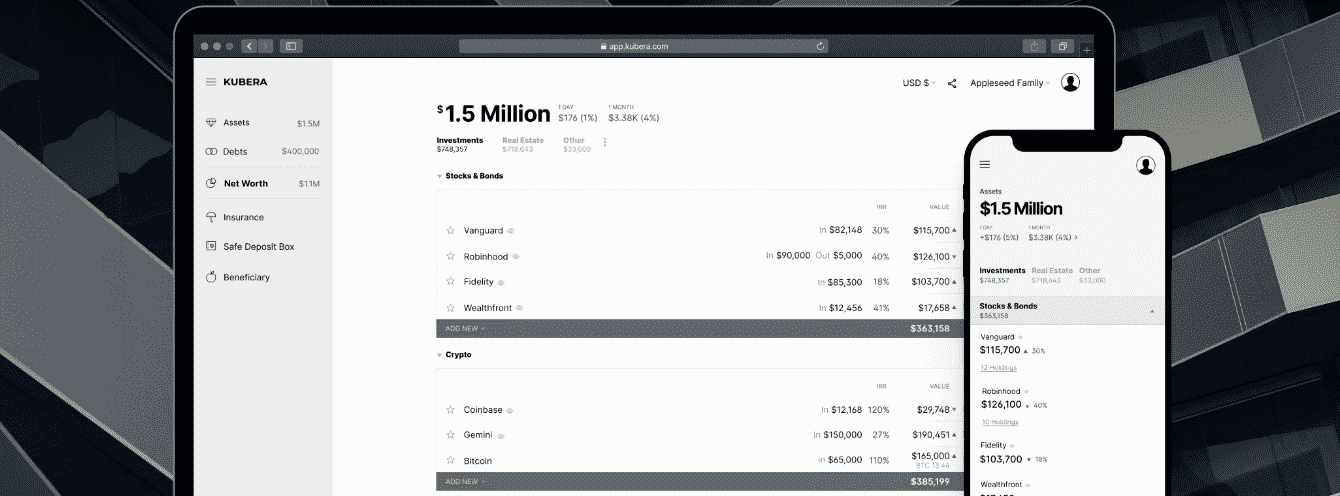Click the Assets diamond icon in sidebar
This screenshot has height=496, width=1340.
(x=211, y=122)
